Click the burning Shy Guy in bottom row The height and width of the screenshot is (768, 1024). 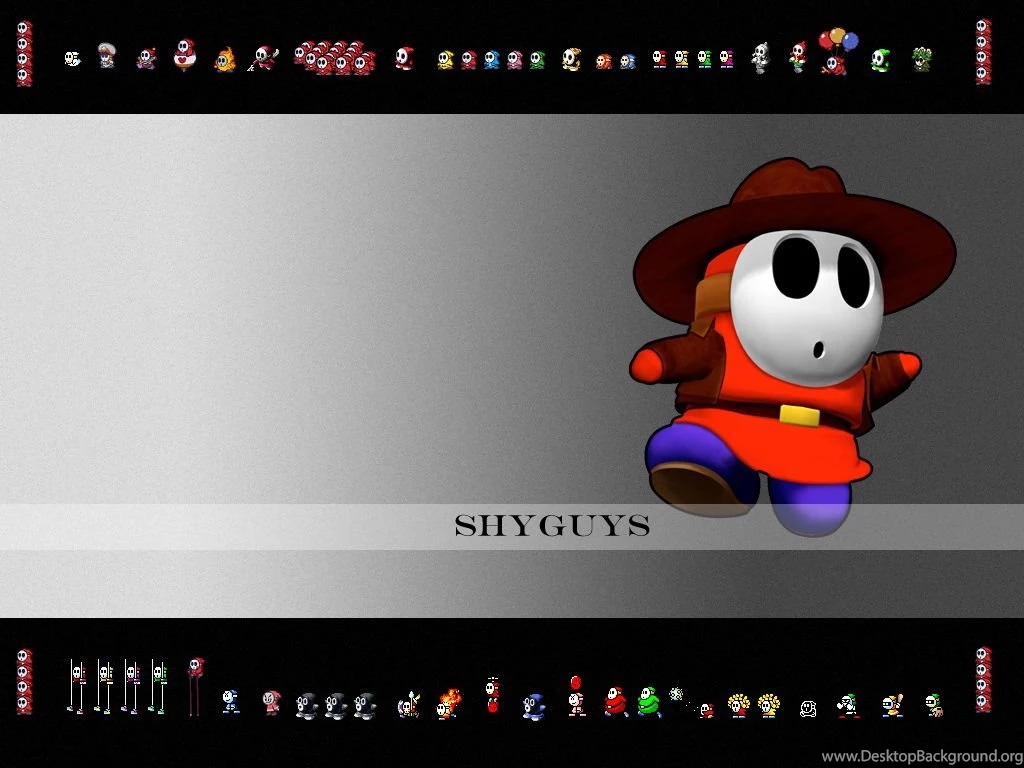[x=449, y=704]
